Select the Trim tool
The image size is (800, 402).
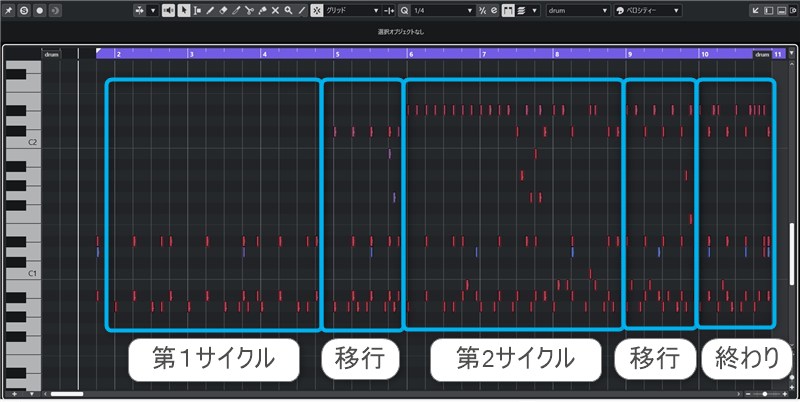(236, 11)
